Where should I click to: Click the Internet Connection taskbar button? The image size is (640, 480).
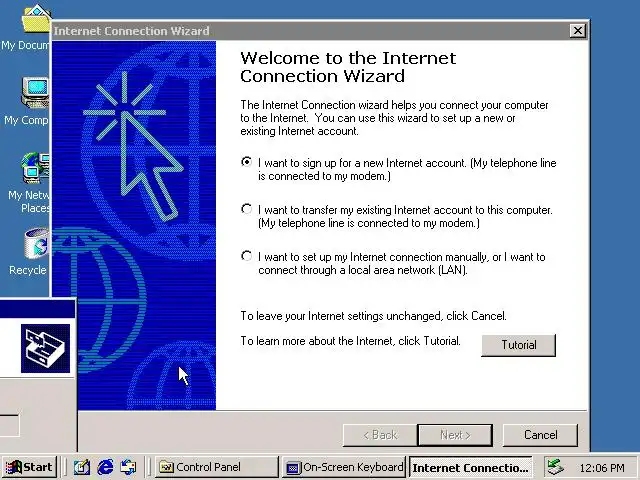[x=470, y=467]
